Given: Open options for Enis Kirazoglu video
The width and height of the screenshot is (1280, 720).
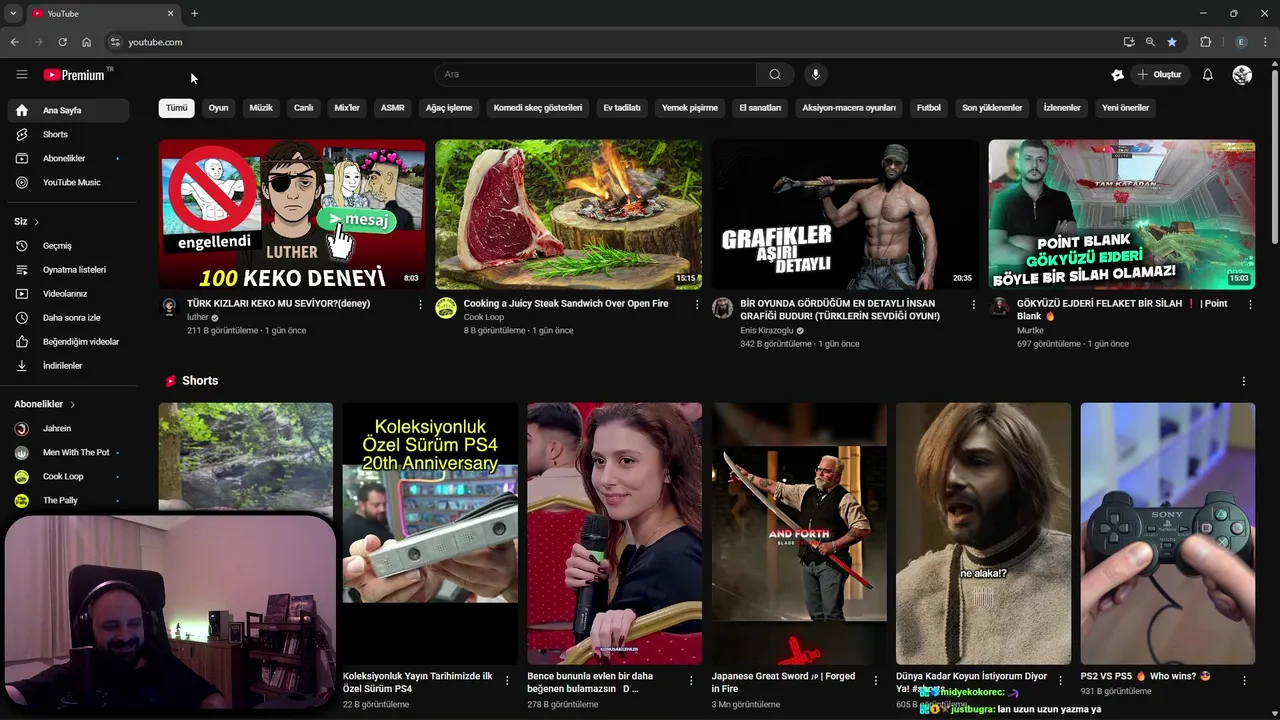Looking at the screenshot, I should [973, 304].
